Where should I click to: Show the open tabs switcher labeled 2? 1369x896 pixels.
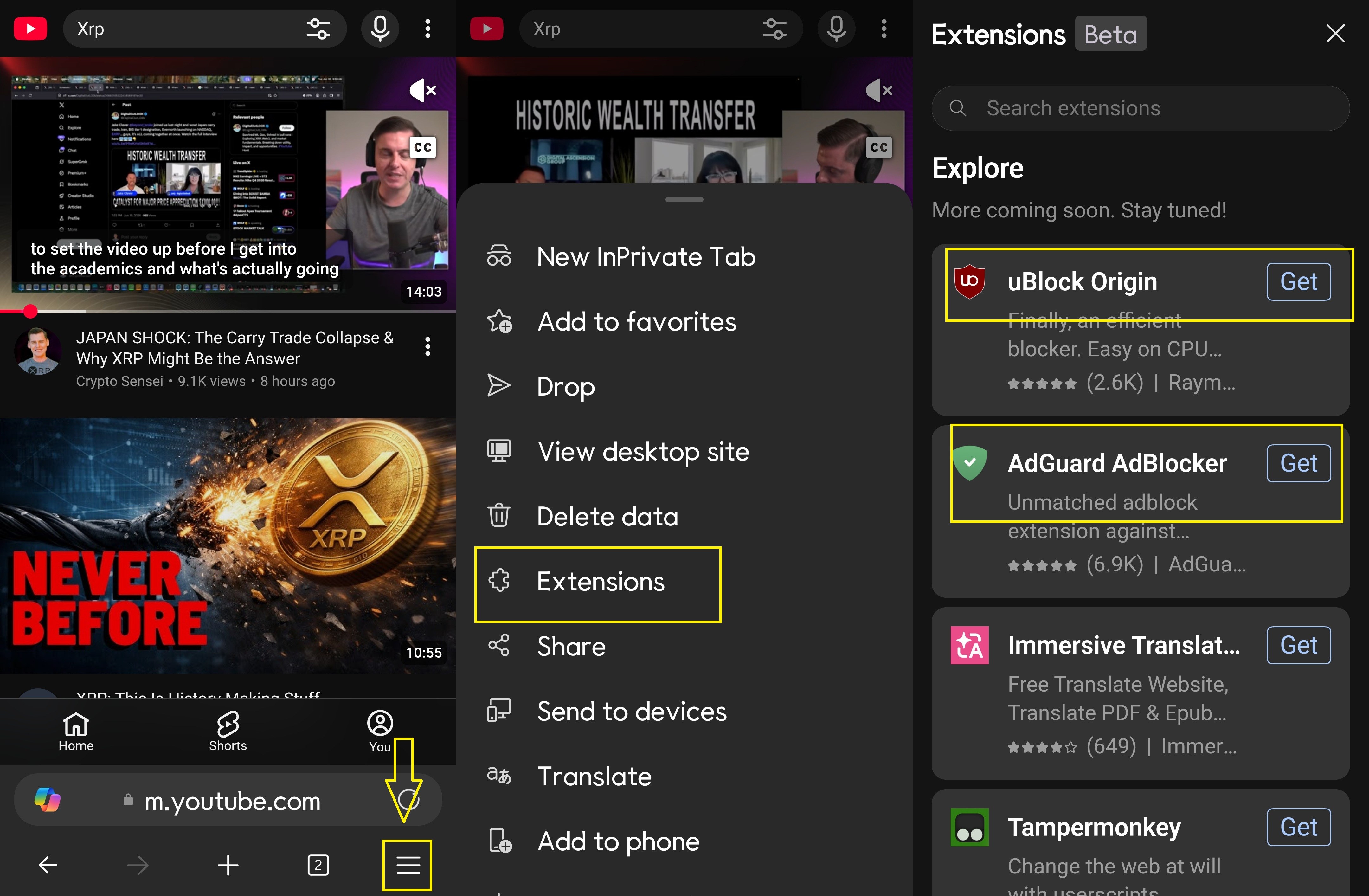[x=318, y=865]
